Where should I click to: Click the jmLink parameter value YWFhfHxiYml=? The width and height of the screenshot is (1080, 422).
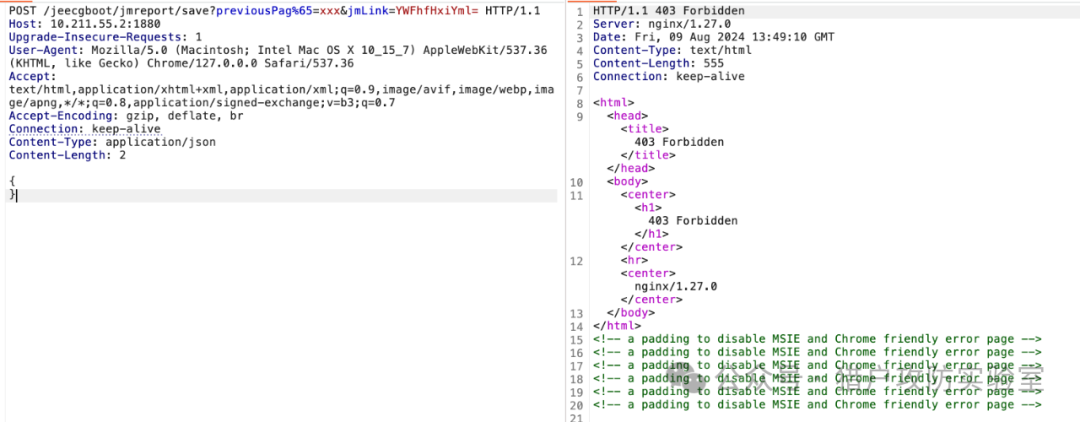coord(437,11)
